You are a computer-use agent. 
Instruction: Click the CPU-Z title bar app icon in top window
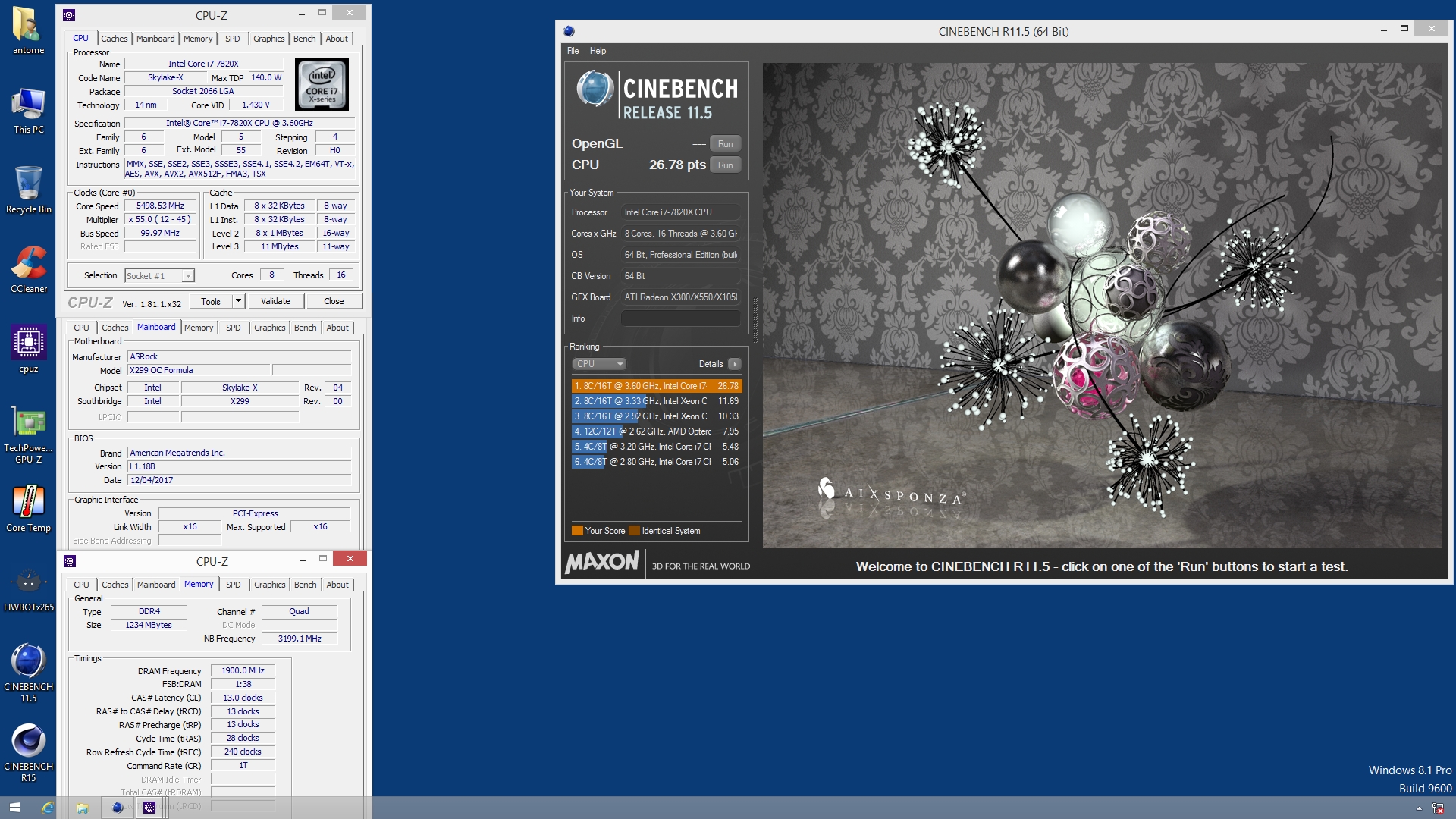point(69,14)
